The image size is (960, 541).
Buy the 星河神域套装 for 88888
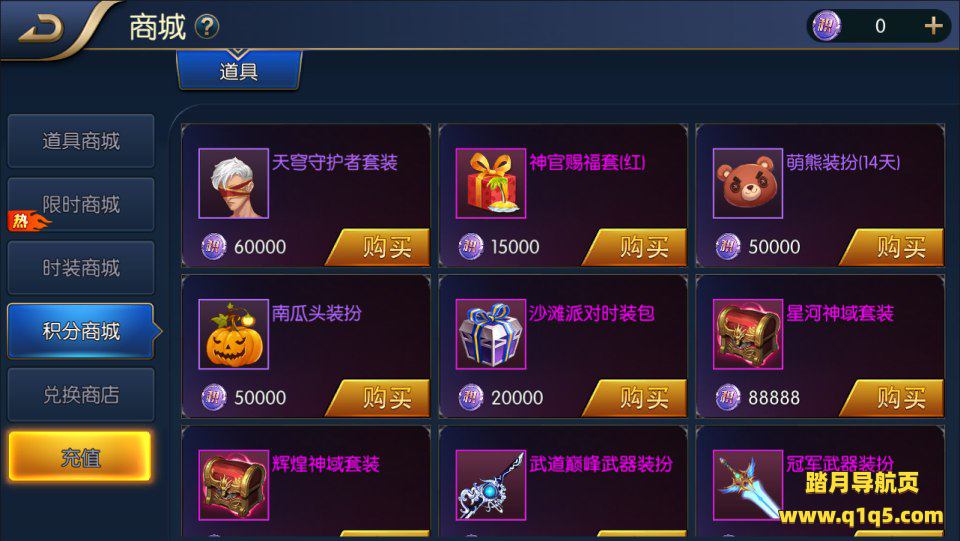pos(894,398)
